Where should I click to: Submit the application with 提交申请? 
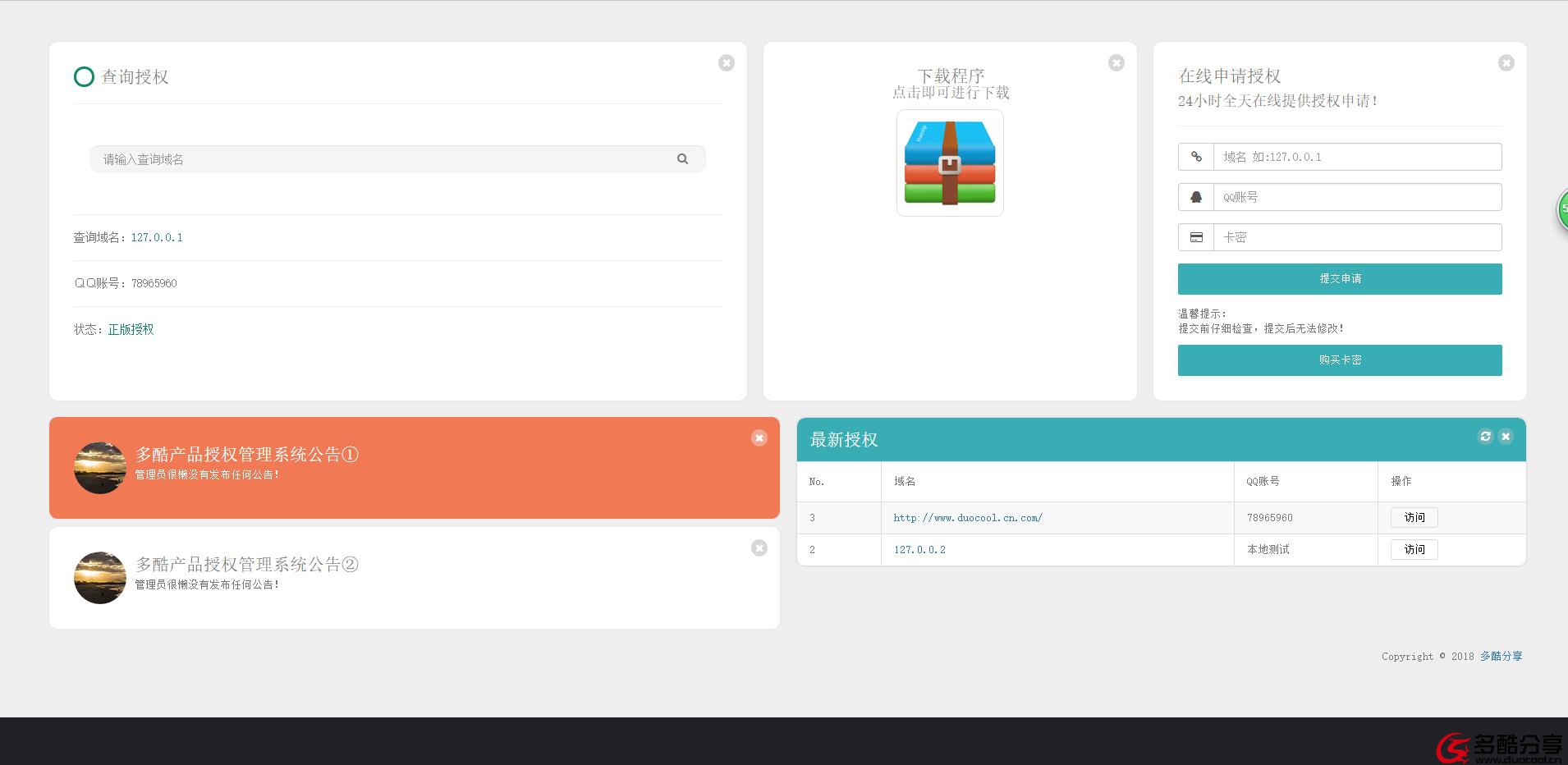[1340, 279]
